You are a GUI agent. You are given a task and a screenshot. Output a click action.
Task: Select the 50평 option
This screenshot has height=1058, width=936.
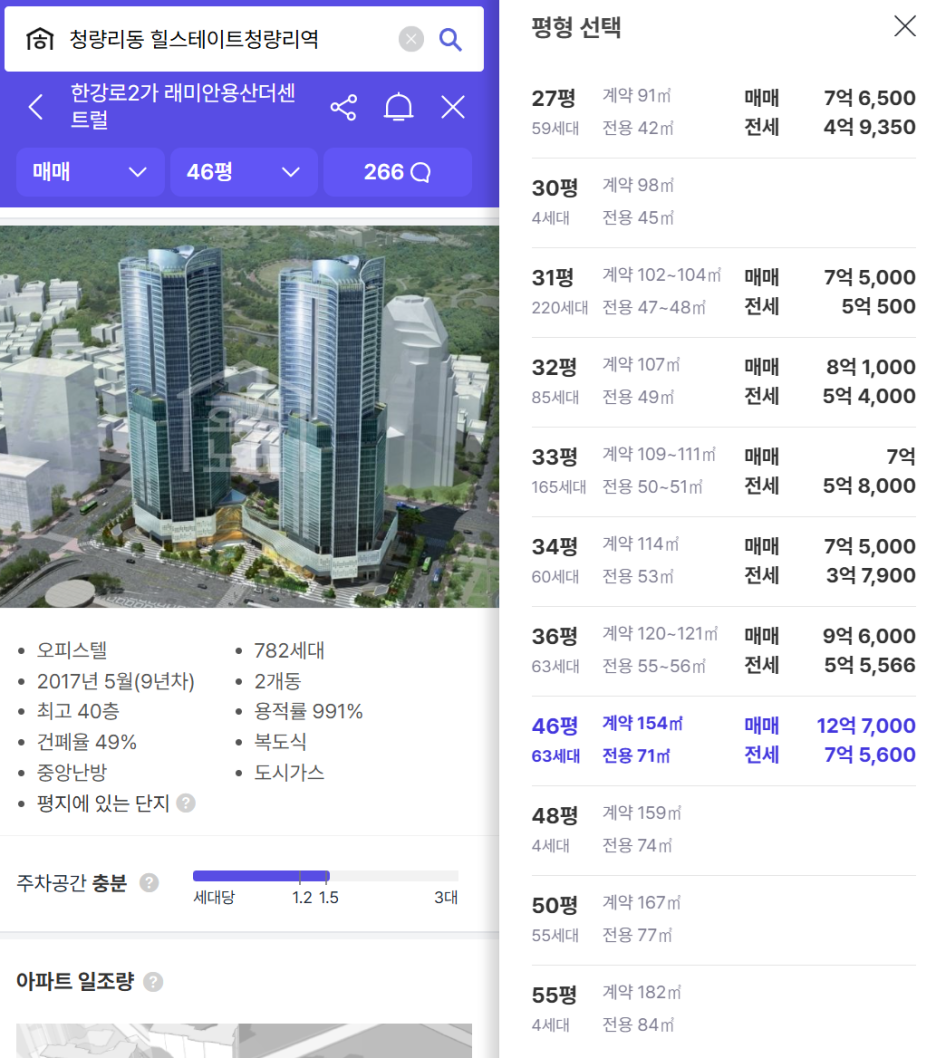pyautogui.click(x=723, y=920)
